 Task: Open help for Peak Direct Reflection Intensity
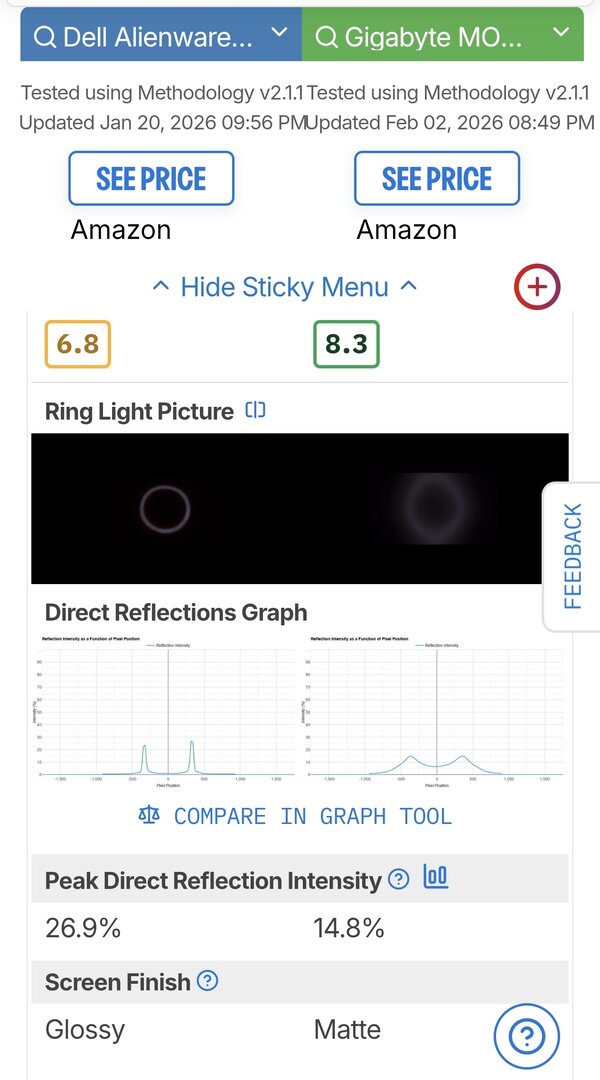pos(398,880)
